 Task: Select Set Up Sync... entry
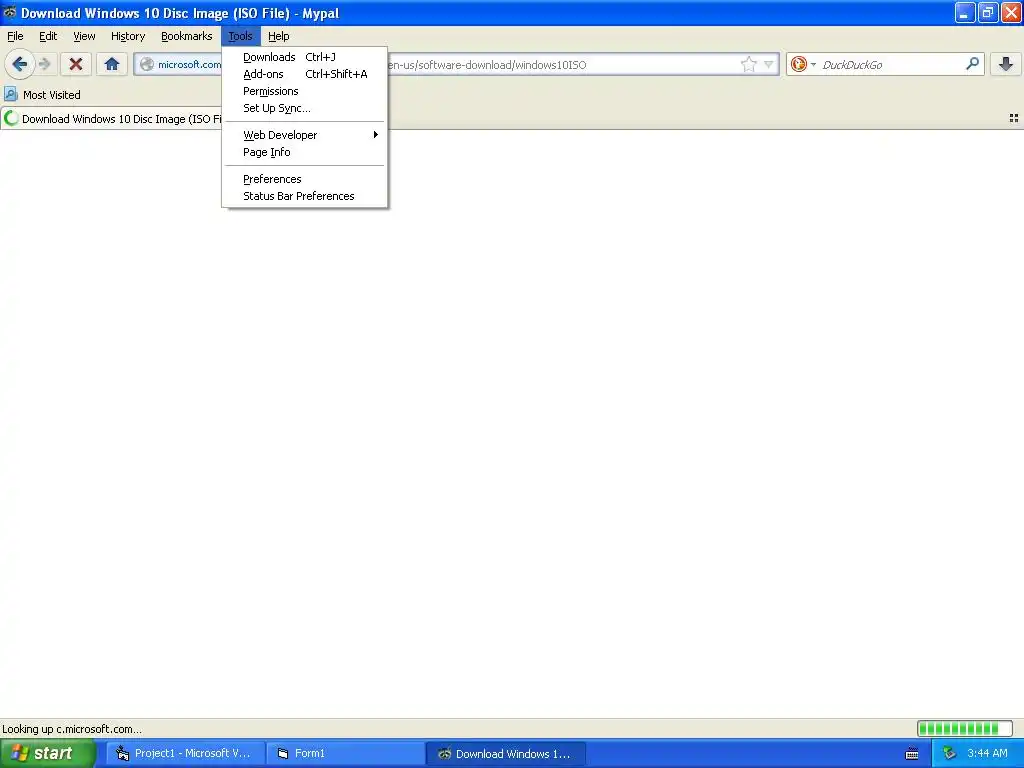coord(305,108)
